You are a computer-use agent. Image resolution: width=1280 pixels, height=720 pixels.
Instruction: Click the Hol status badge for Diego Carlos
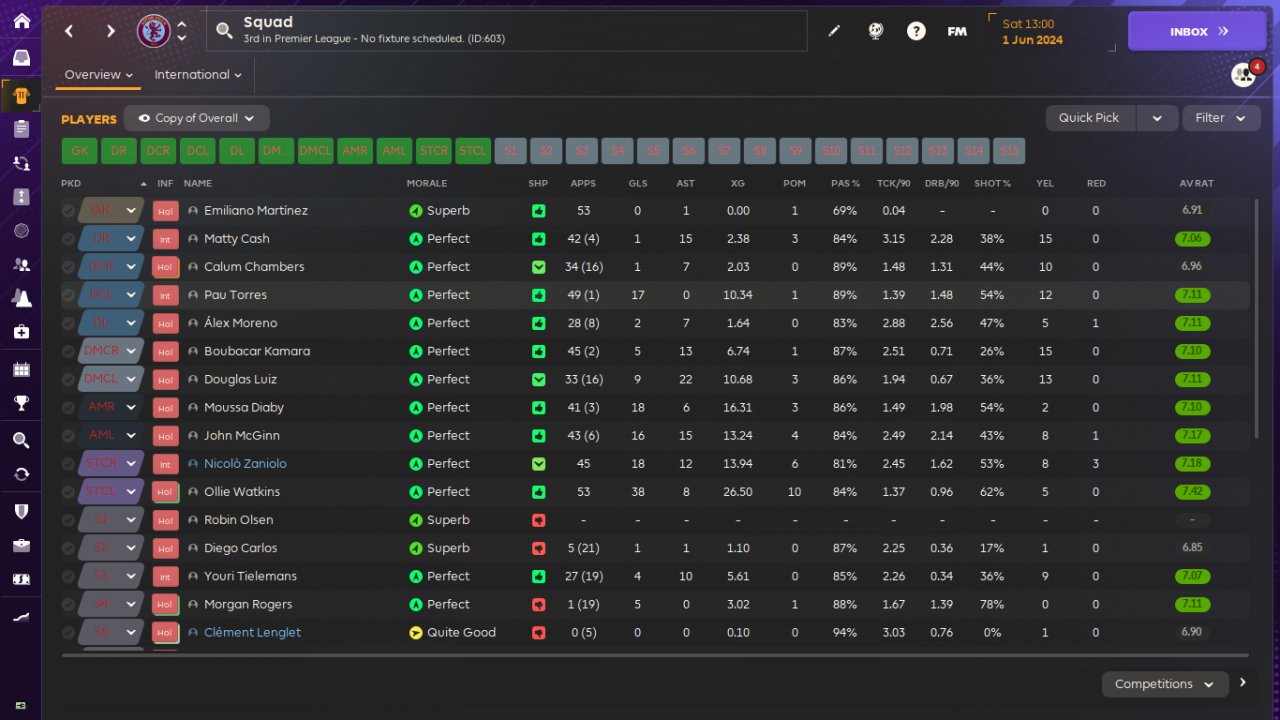[165, 548]
